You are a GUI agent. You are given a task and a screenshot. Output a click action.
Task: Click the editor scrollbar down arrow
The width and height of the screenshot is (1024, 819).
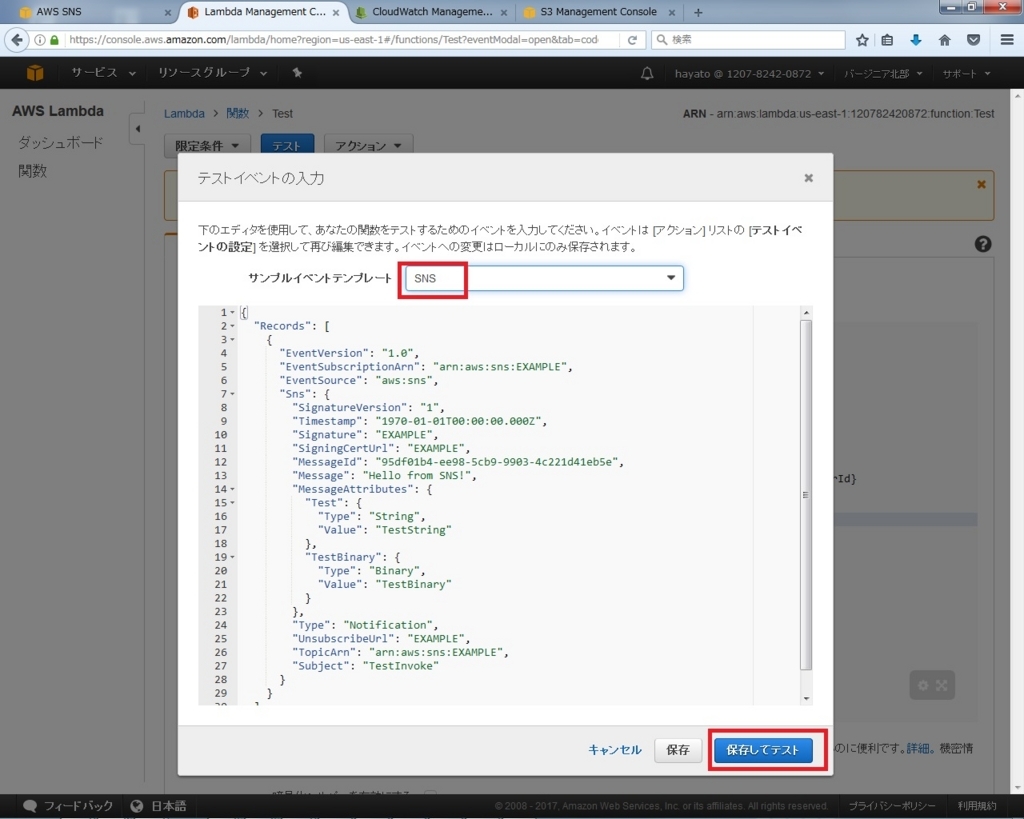(x=806, y=698)
